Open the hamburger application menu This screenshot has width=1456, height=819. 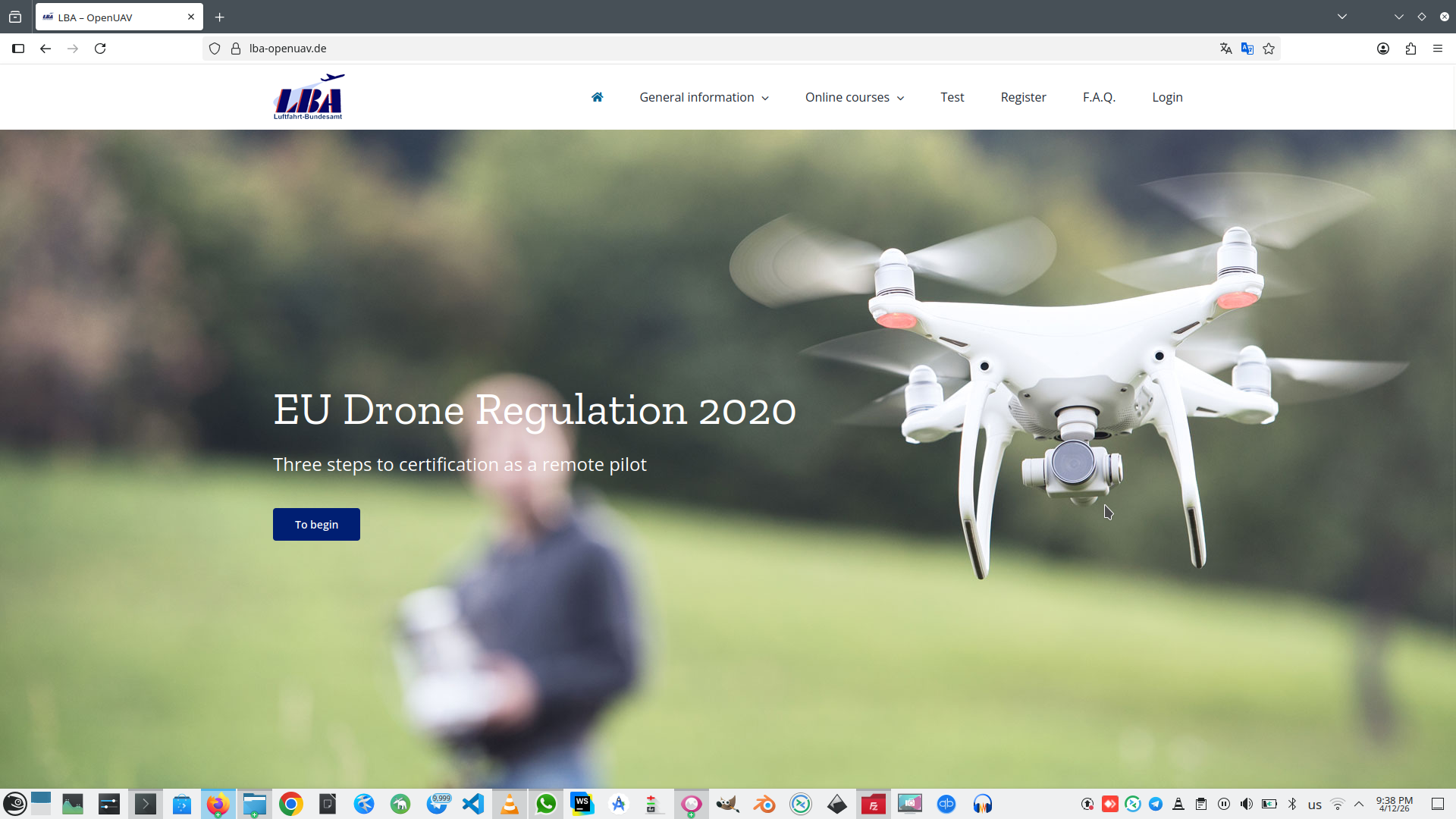coord(1438,49)
